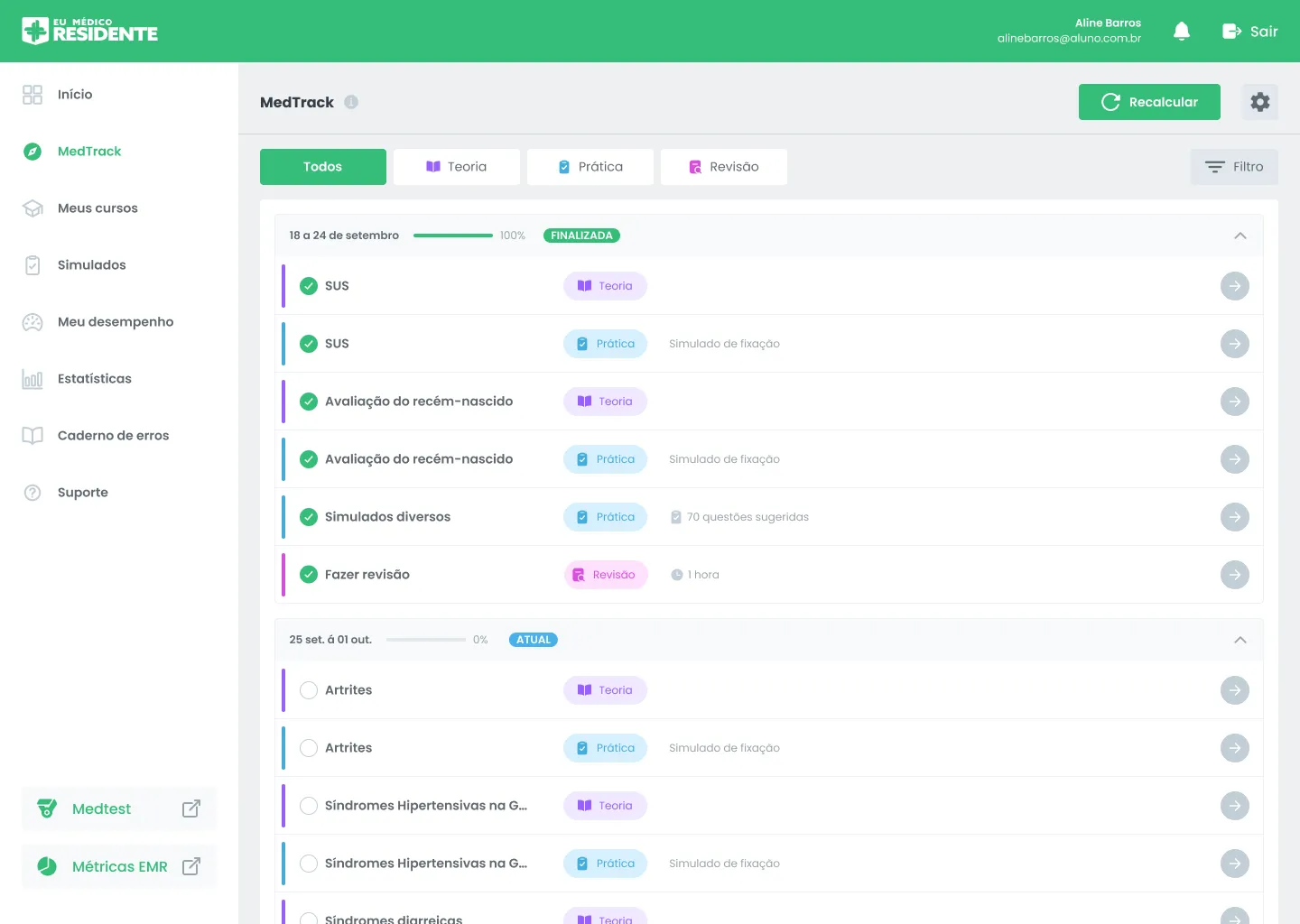Mark Artrites Teoria as done
The image size is (1300, 924).
click(x=309, y=690)
